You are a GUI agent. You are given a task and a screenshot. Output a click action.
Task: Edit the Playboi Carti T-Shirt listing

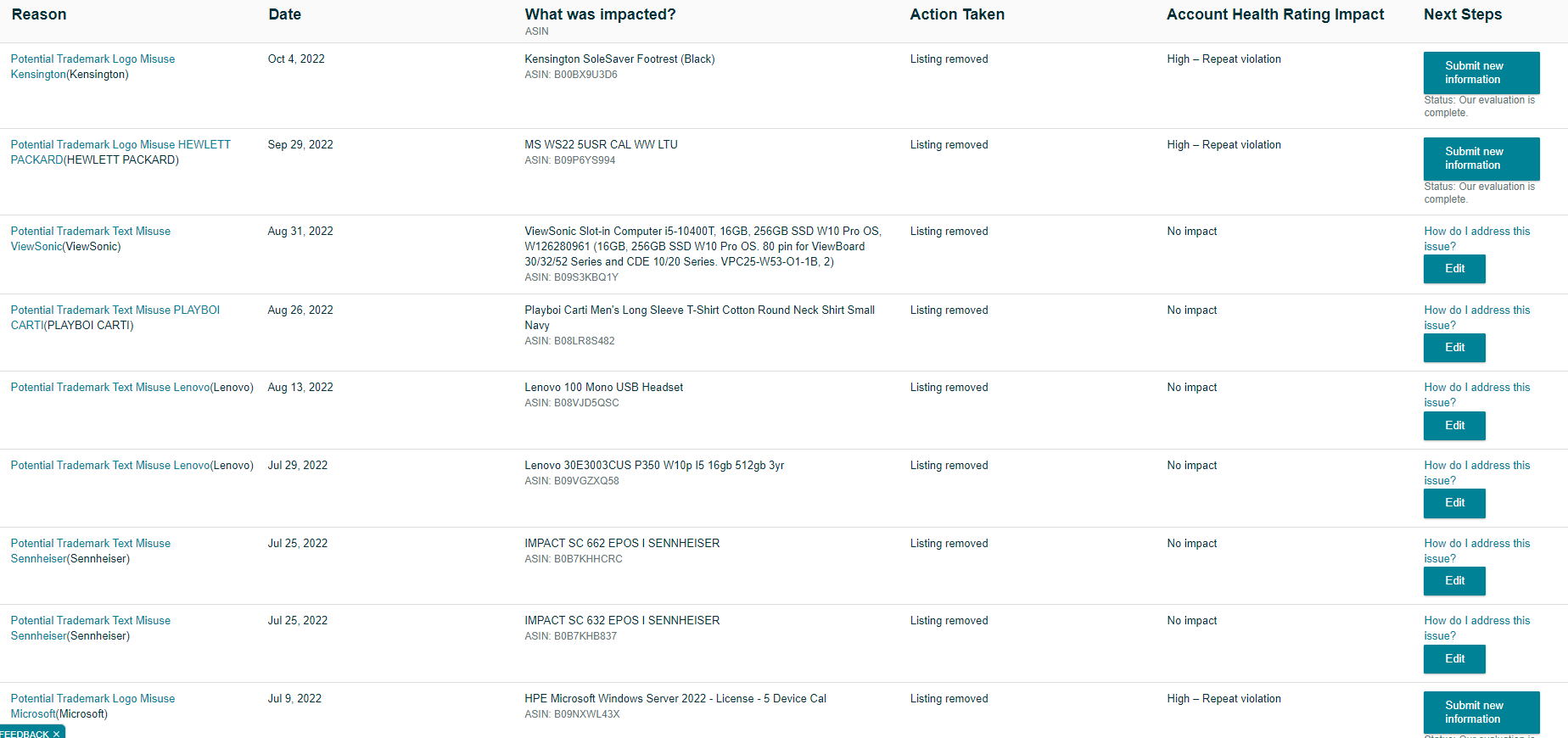(x=1454, y=348)
